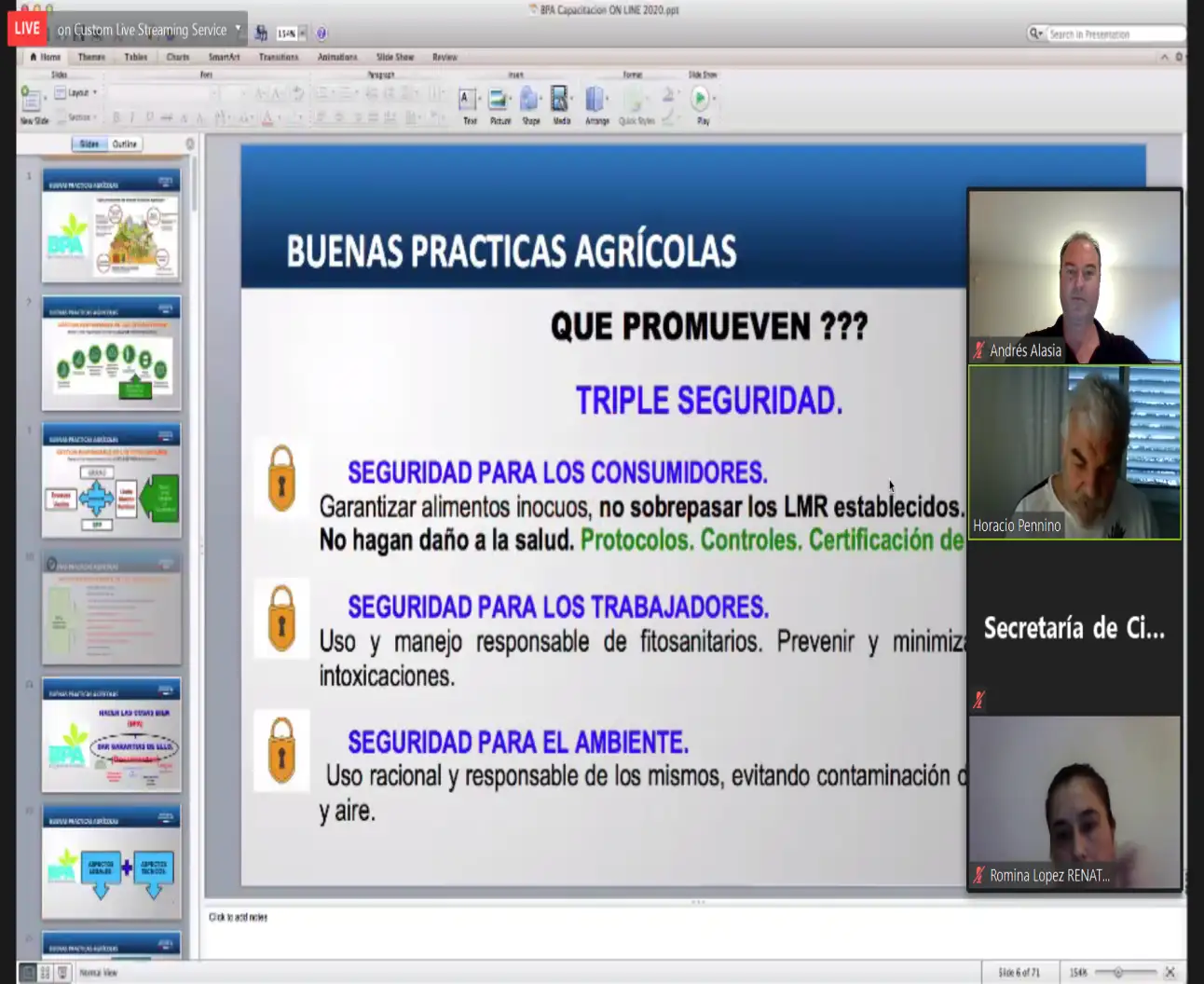
Task: Expand the Layout dropdown
Action: click(76, 92)
